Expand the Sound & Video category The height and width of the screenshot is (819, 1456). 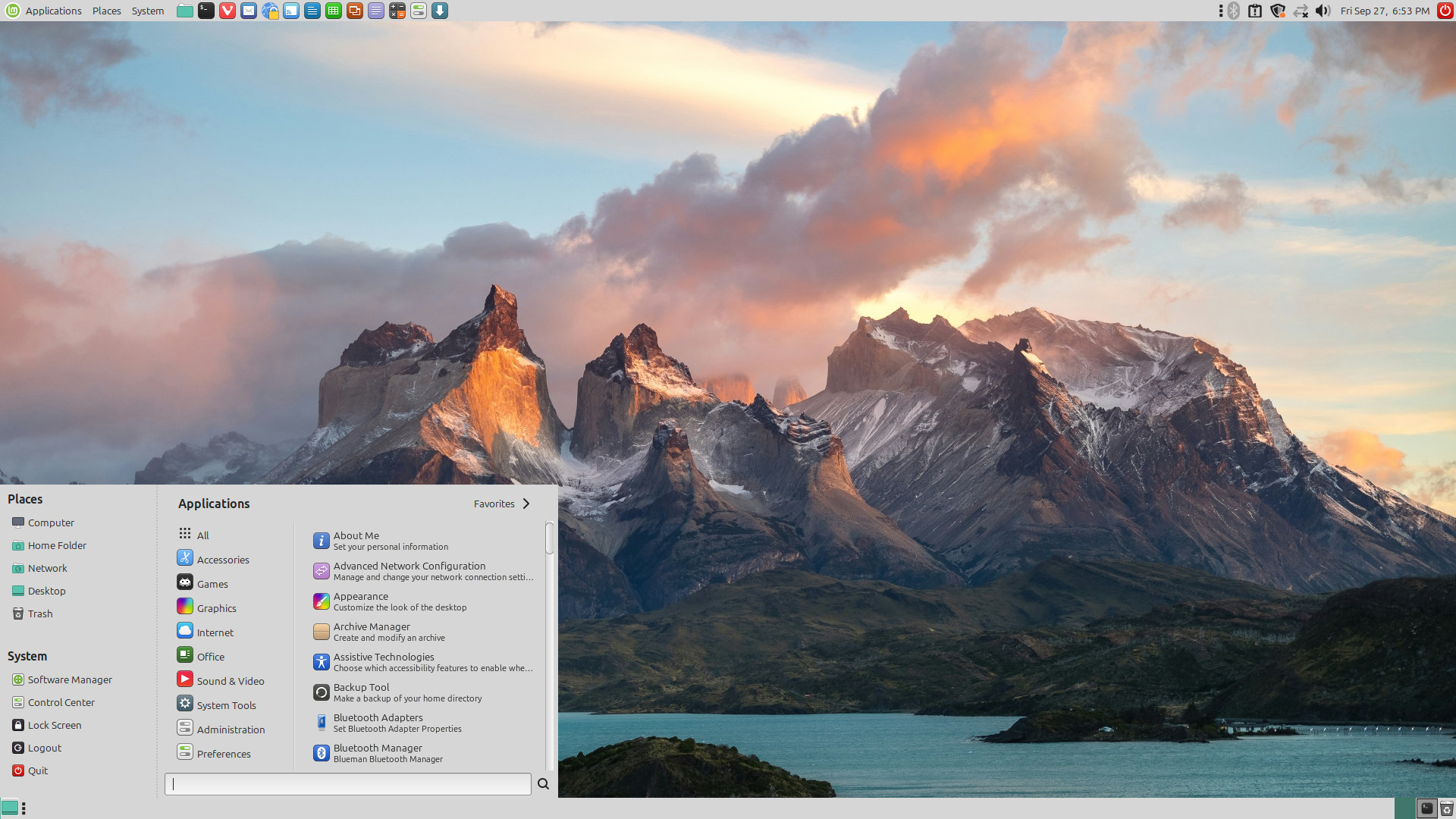pos(230,681)
